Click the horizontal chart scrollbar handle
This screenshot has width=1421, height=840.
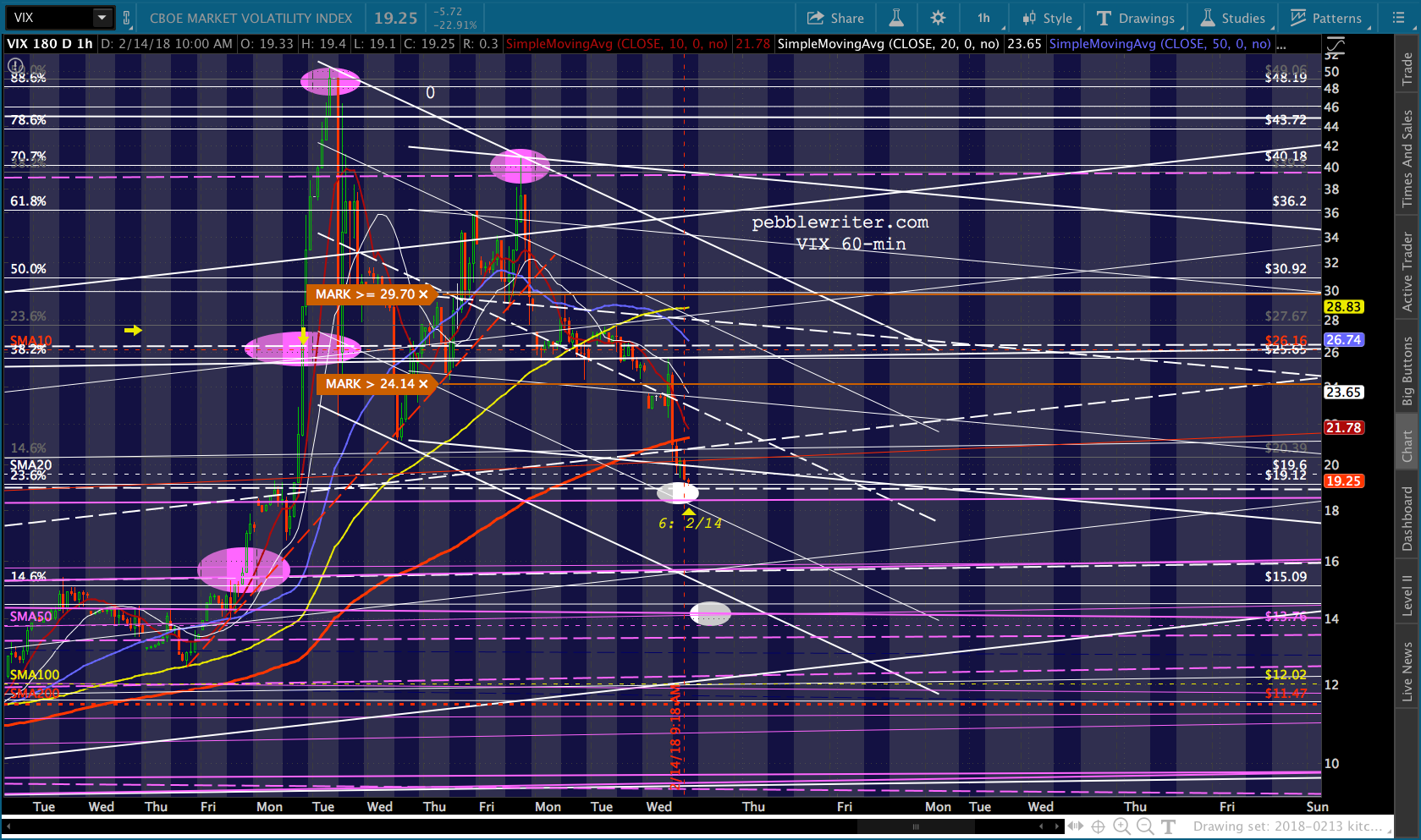coord(915,826)
